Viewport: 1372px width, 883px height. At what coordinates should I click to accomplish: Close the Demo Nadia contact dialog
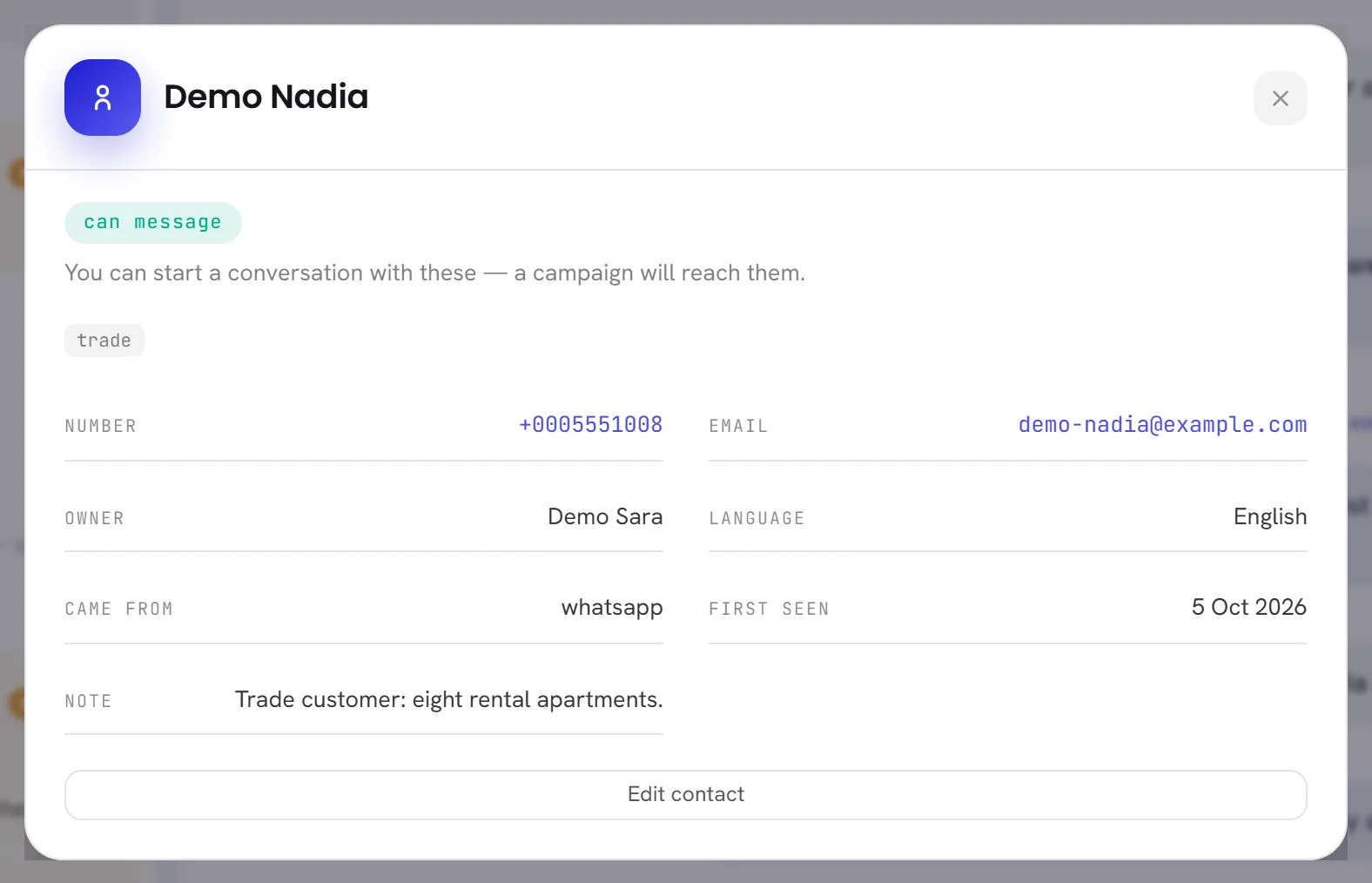coord(1280,98)
